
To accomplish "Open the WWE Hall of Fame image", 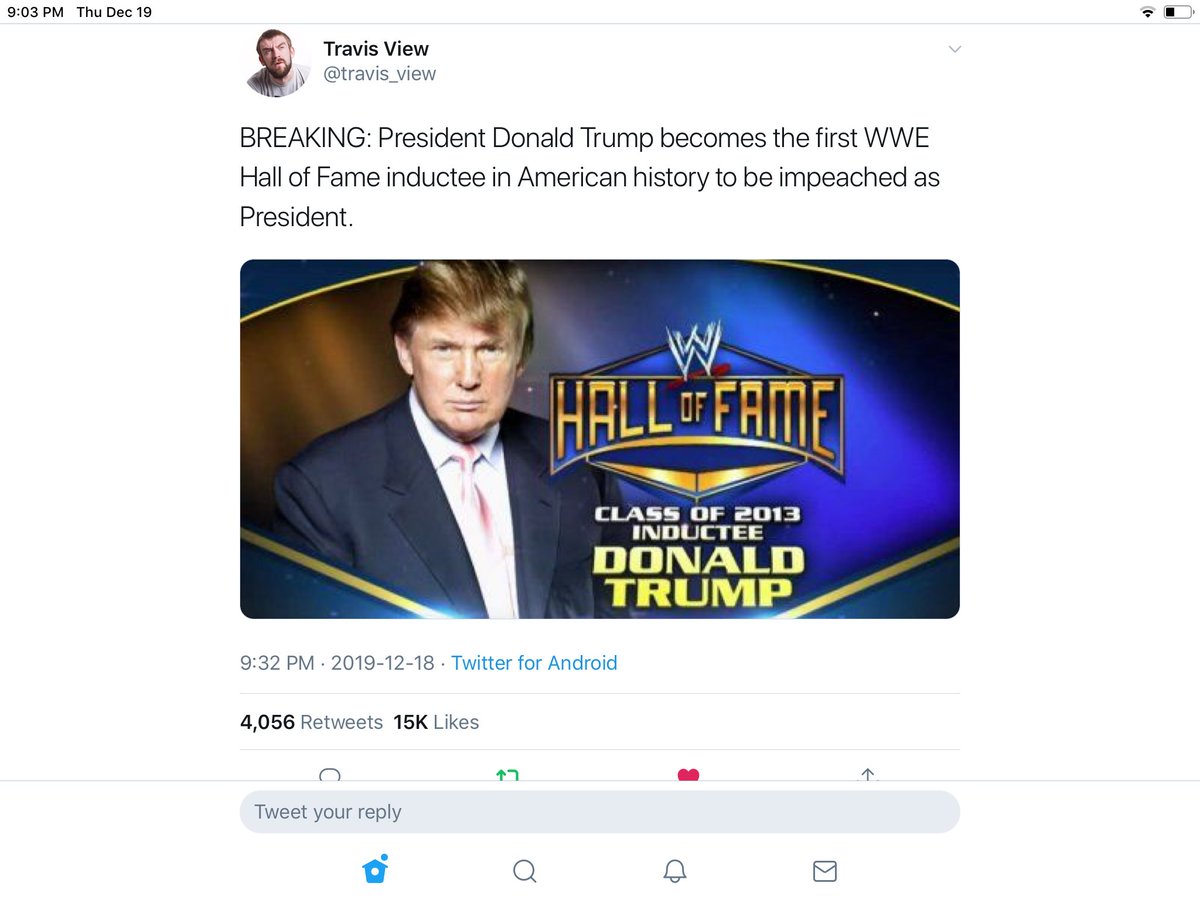I will [600, 439].
